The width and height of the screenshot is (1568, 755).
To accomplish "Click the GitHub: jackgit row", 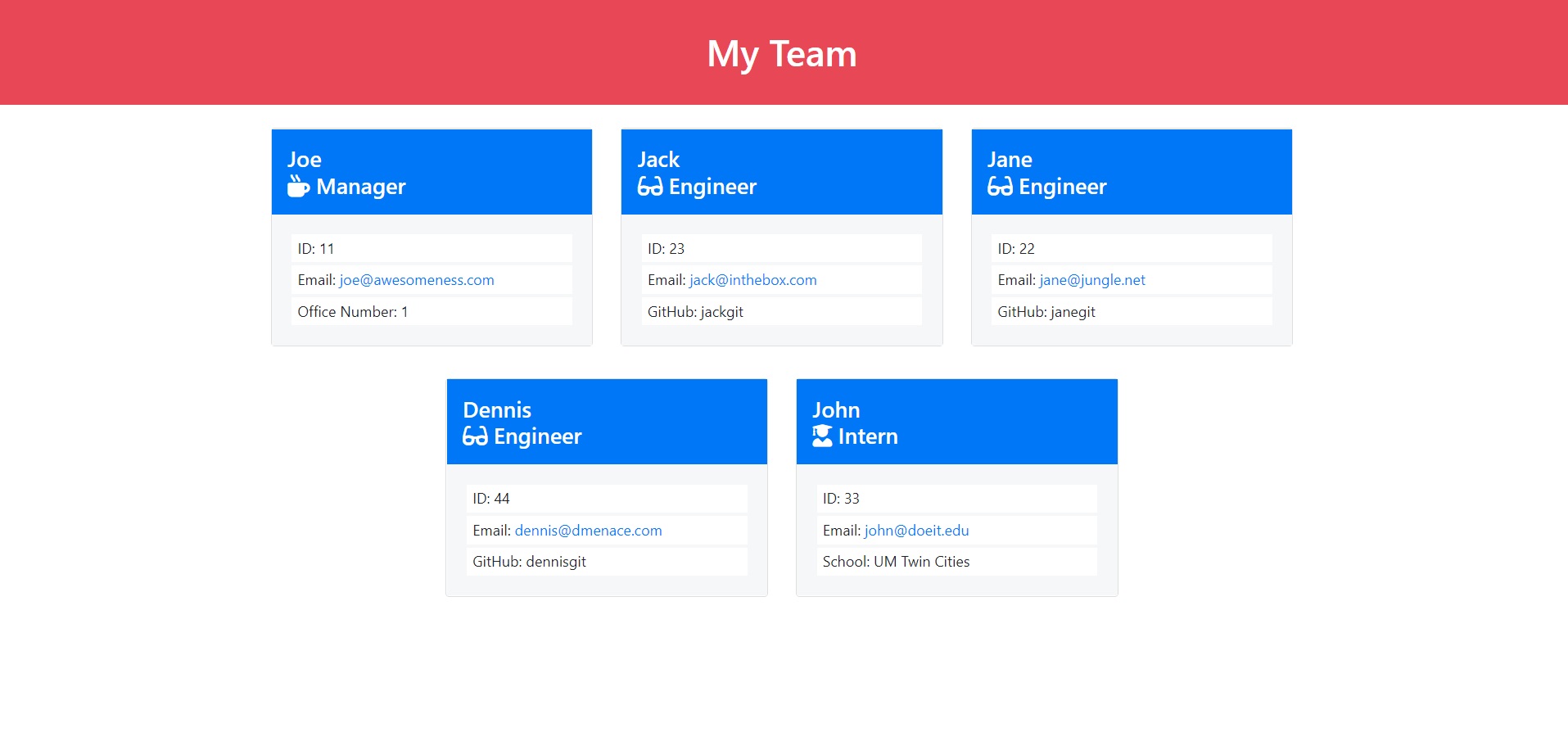I will (782, 312).
